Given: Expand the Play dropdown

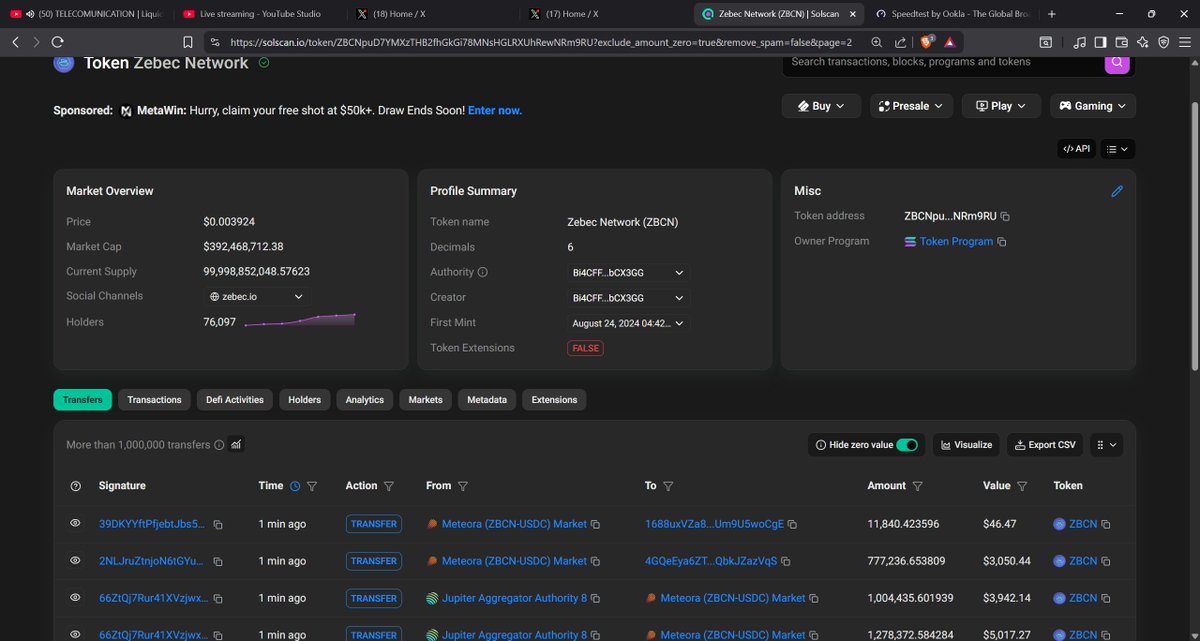Looking at the screenshot, I should [x=1001, y=106].
